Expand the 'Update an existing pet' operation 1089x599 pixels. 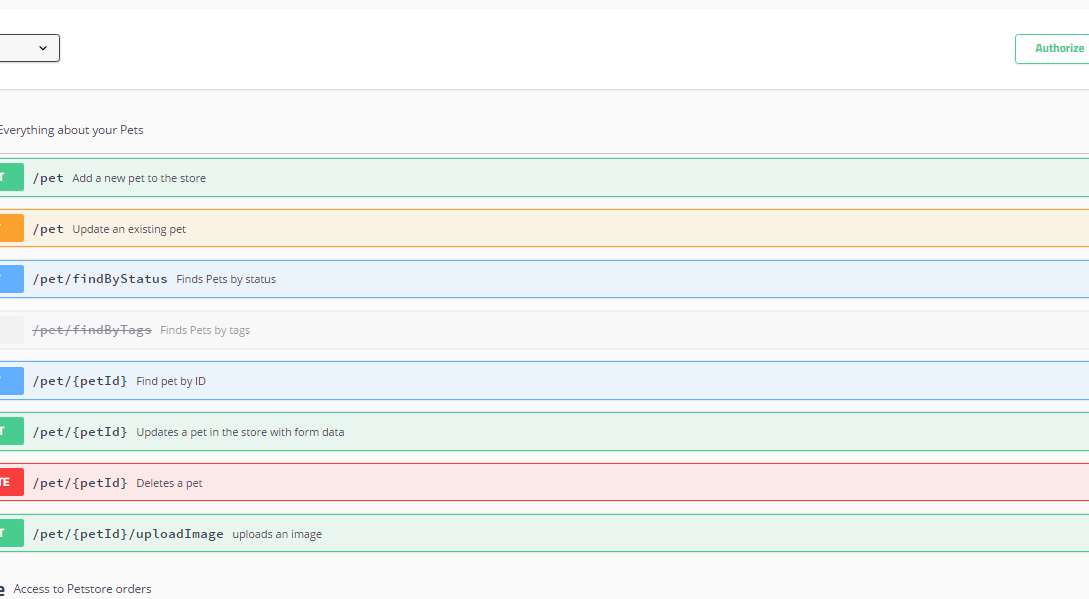[129, 229]
